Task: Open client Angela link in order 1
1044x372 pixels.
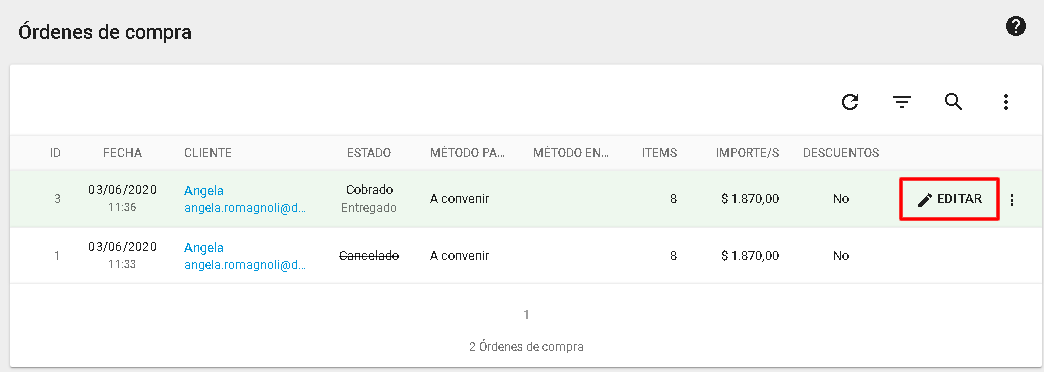Action: (x=204, y=248)
